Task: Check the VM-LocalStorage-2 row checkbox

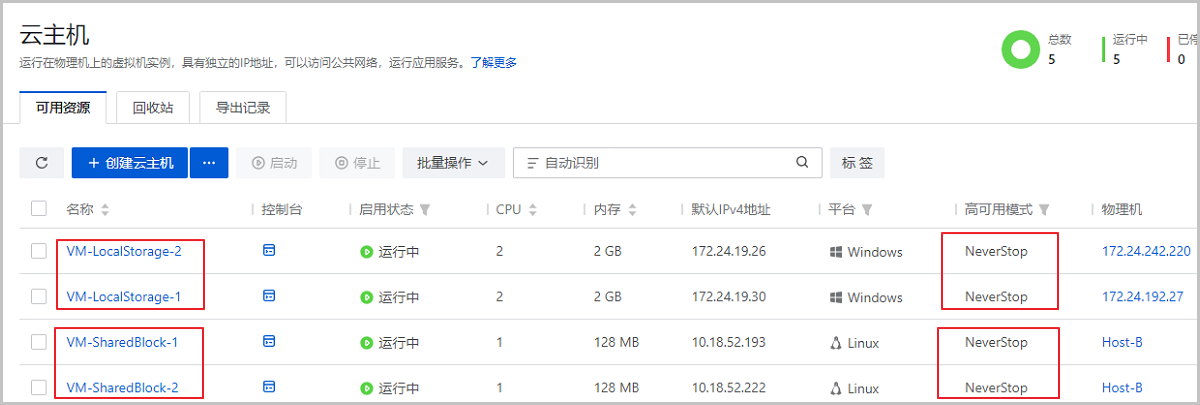Action: [x=39, y=251]
